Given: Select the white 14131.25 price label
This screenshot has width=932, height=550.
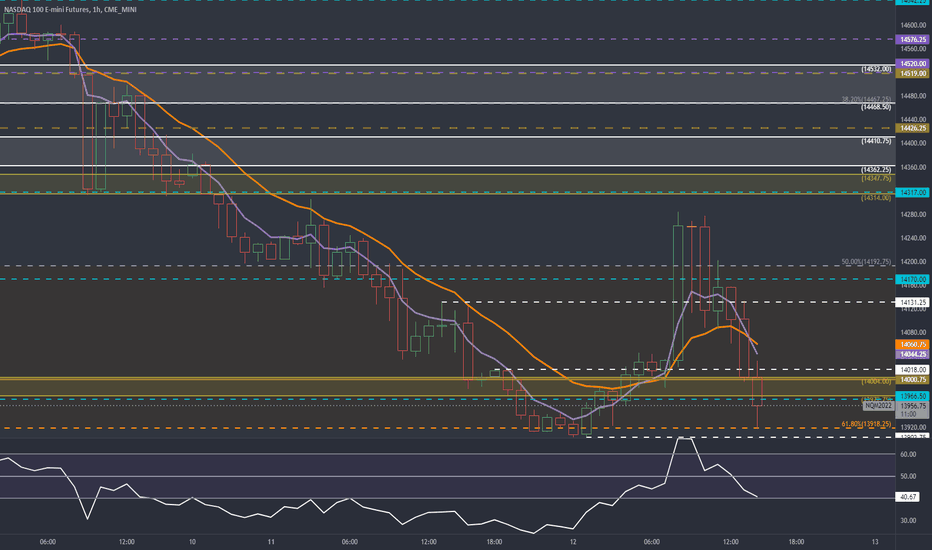Looking at the screenshot, I should click(x=912, y=302).
